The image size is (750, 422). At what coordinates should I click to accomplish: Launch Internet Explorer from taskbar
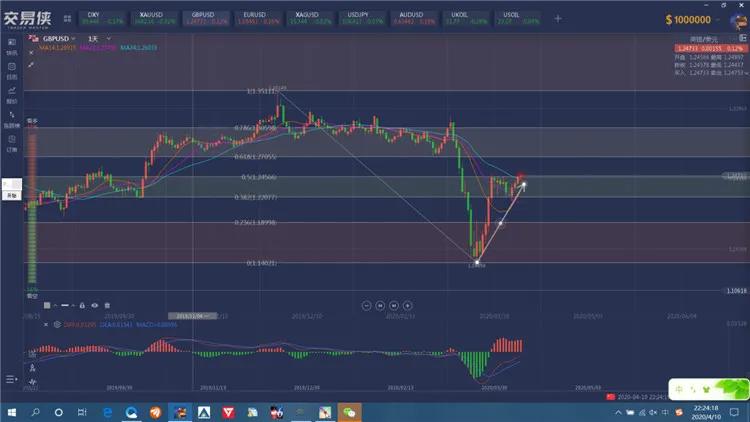[x=108, y=412]
